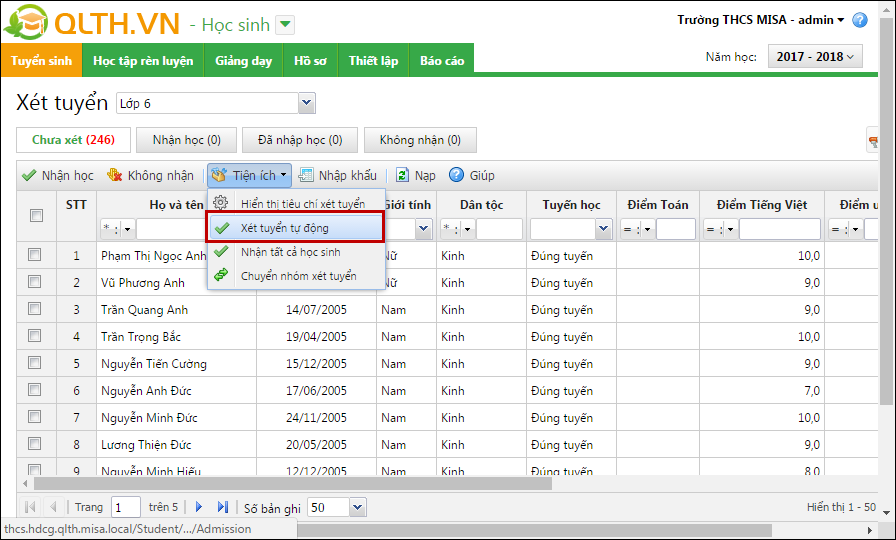Open the Thiết lập tab
This screenshot has width=896, height=540.
coord(374,60)
